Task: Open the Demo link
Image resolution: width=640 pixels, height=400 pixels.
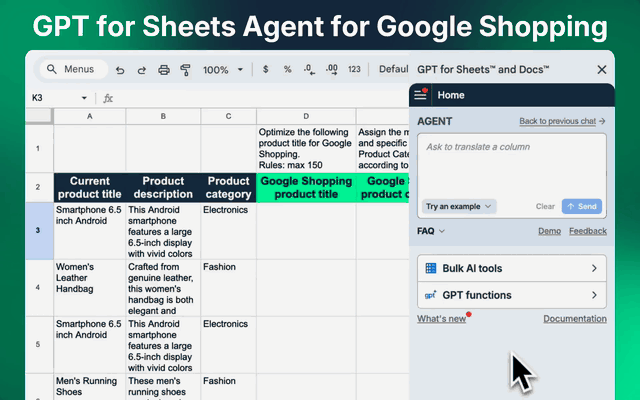Action: (549, 231)
